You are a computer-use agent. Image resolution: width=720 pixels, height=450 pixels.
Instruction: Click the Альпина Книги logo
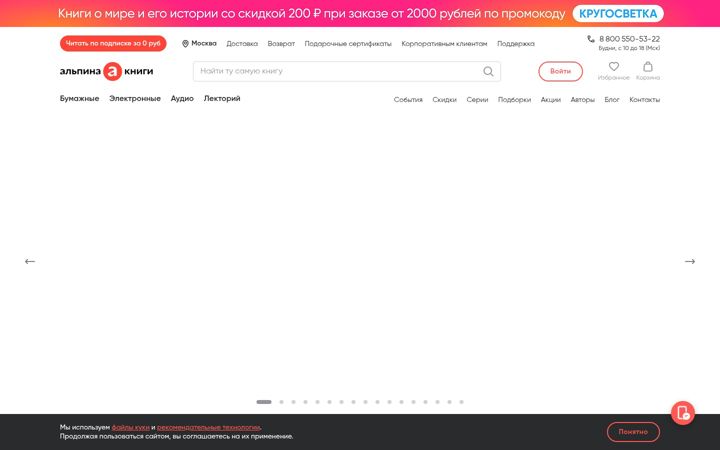click(107, 71)
